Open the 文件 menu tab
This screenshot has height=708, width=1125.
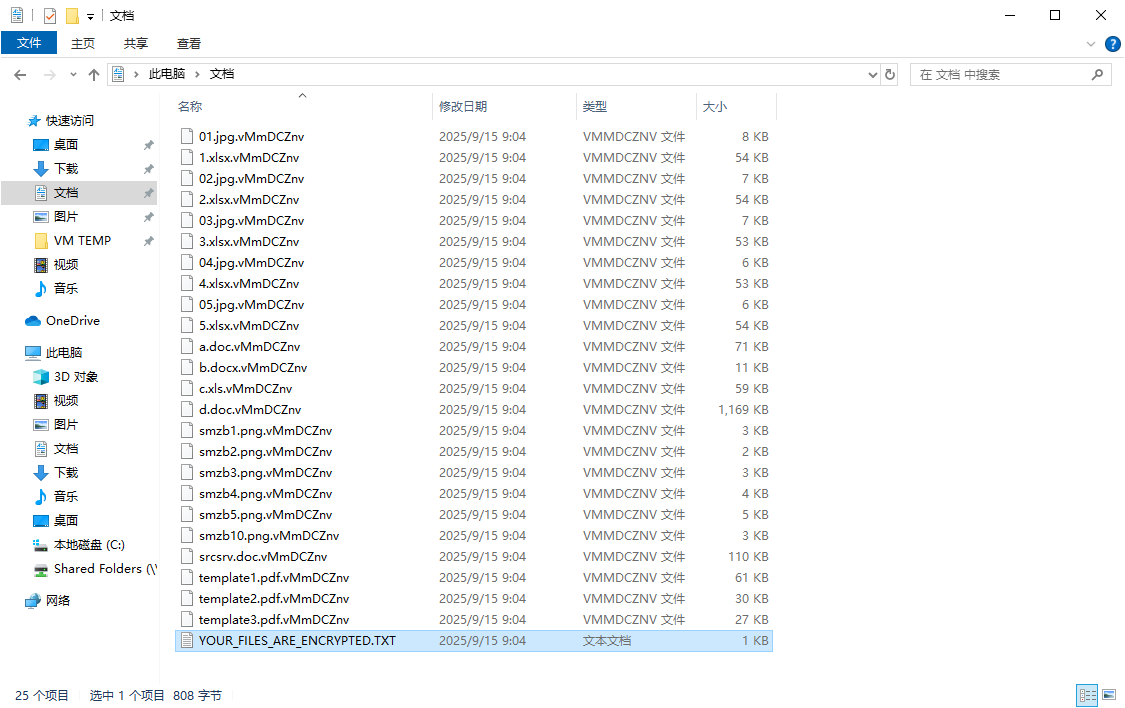pyautogui.click(x=29, y=43)
